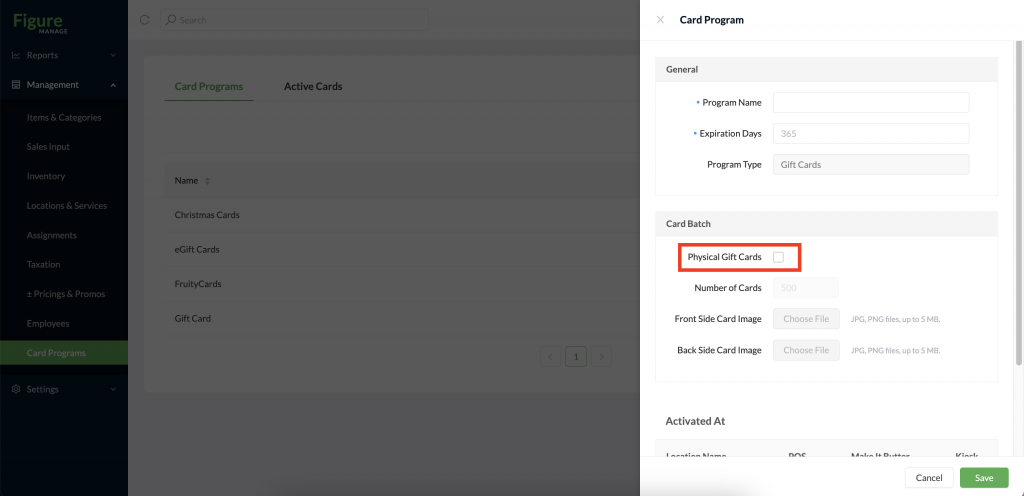Save the card program
This screenshot has height=496, width=1024.
(984, 478)
